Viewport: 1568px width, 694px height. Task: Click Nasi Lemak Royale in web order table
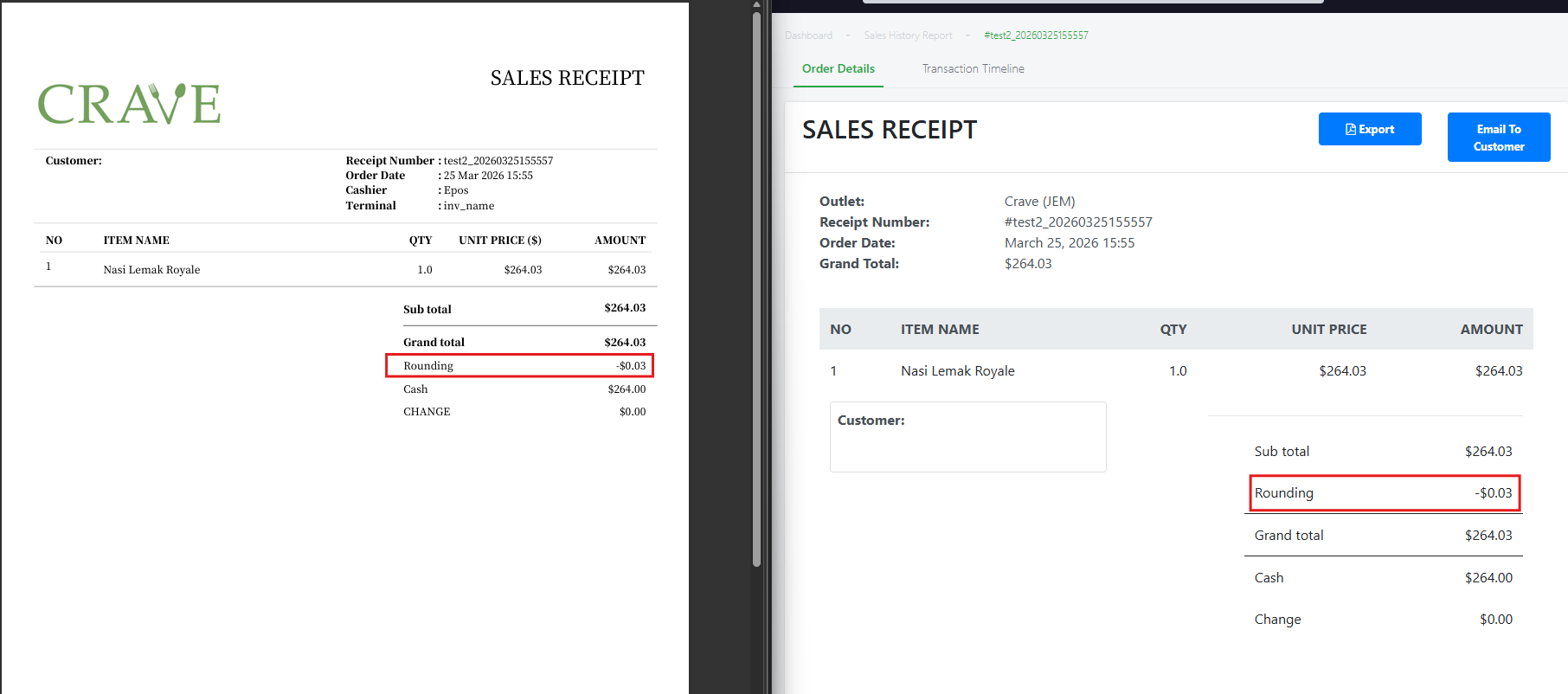coord(957,371)
